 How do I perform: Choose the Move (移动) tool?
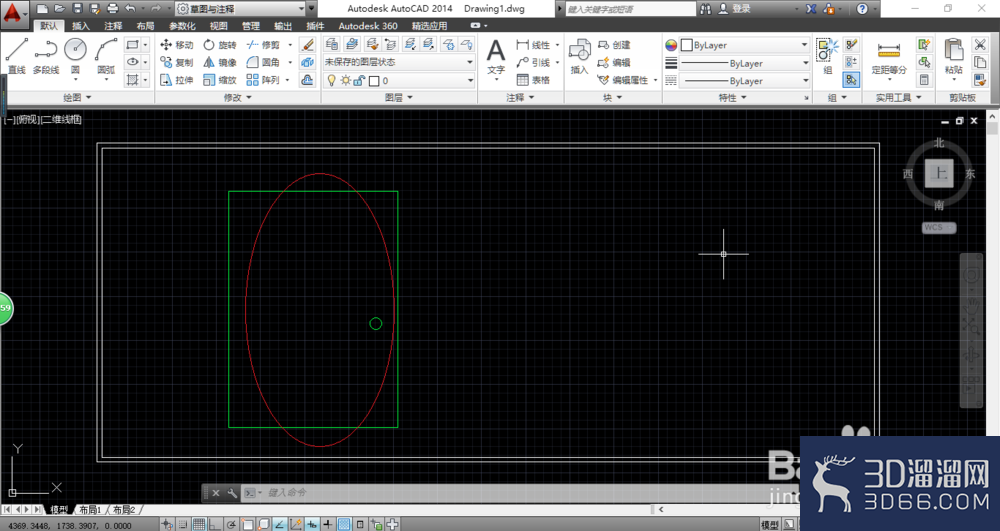(177, 45)
